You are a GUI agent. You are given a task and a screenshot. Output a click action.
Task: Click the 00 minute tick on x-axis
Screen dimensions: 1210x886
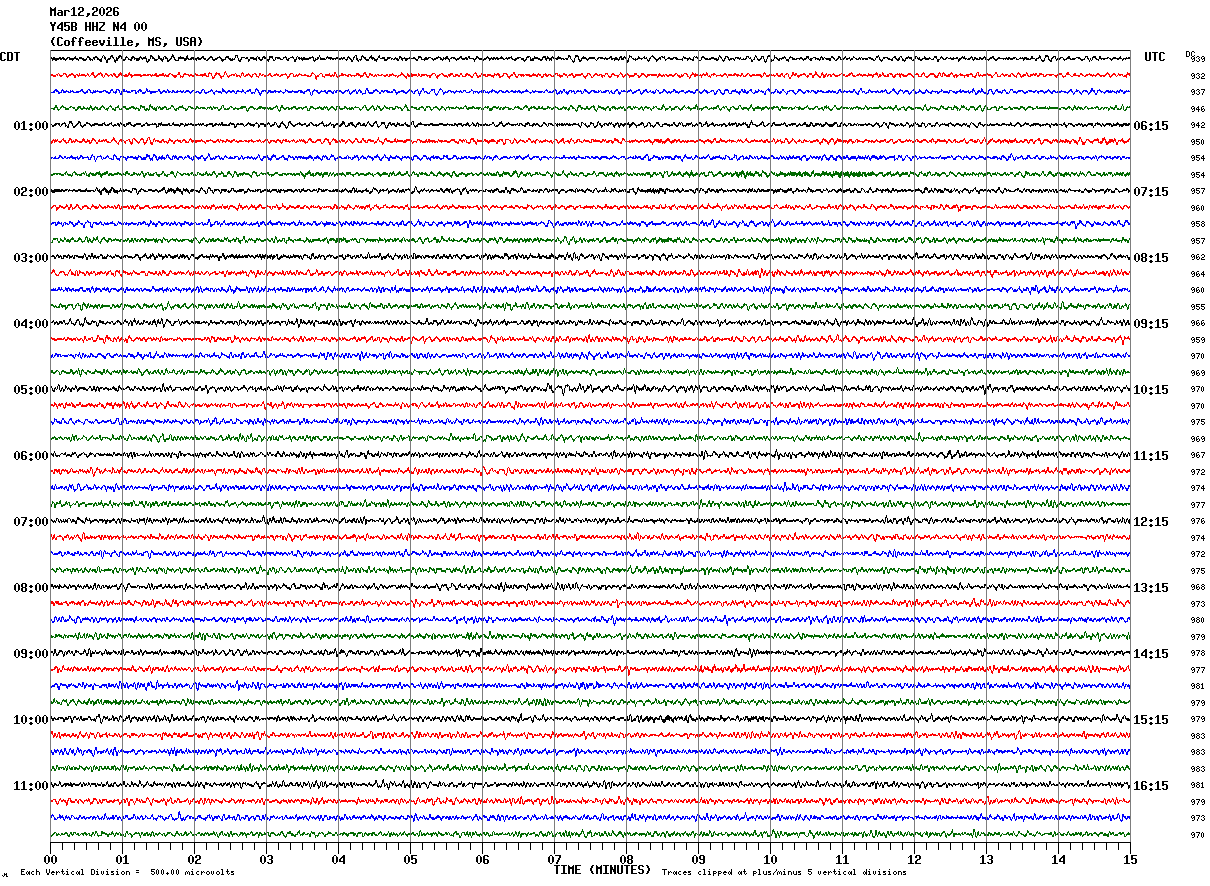pos(50,859)
